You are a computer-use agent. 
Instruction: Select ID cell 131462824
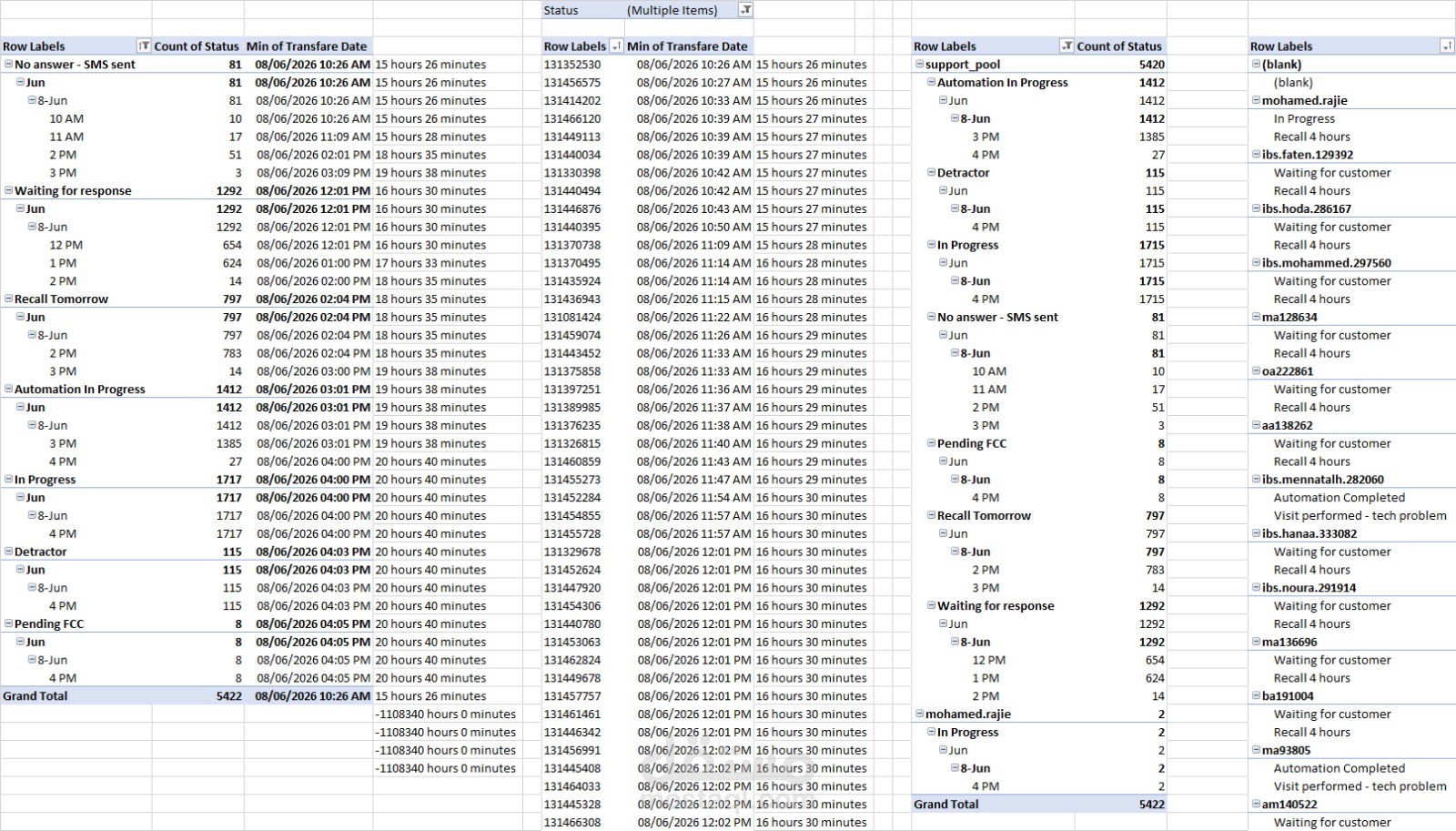tap(583, 660)
